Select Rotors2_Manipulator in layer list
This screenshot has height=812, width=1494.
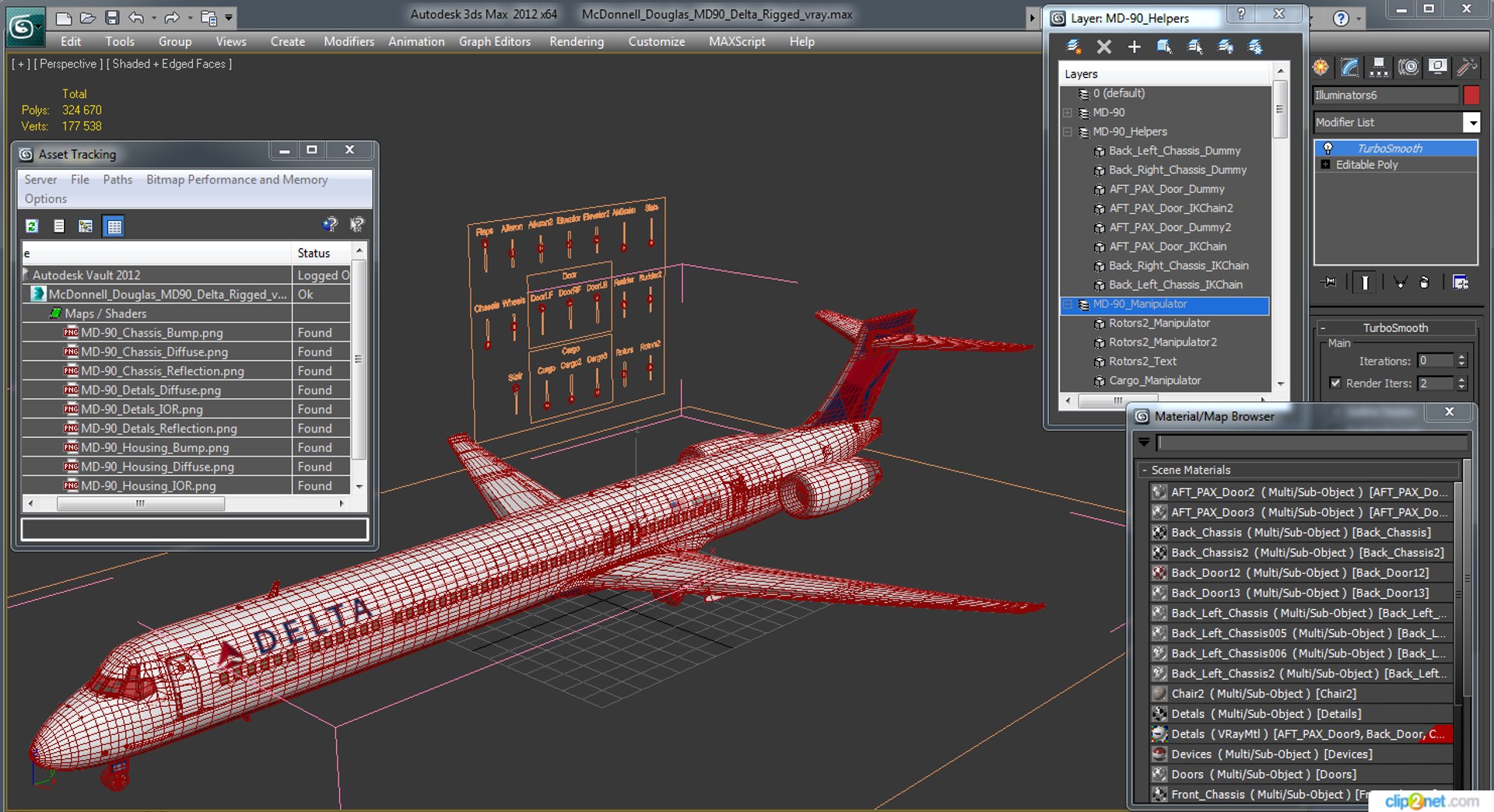click(1159, 323)
